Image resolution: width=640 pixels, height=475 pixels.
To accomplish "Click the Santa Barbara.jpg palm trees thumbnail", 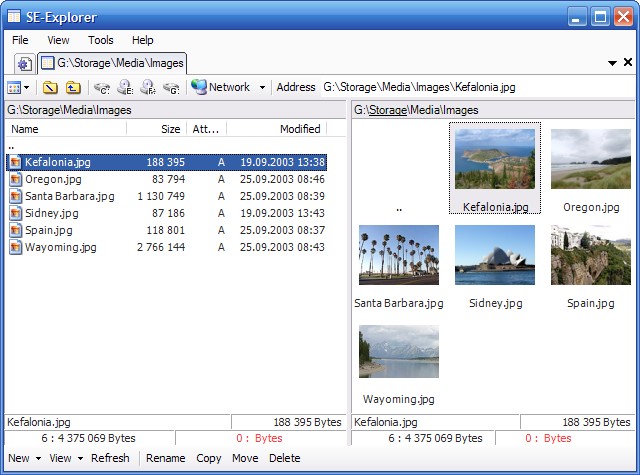I will [x=399, y=255].
